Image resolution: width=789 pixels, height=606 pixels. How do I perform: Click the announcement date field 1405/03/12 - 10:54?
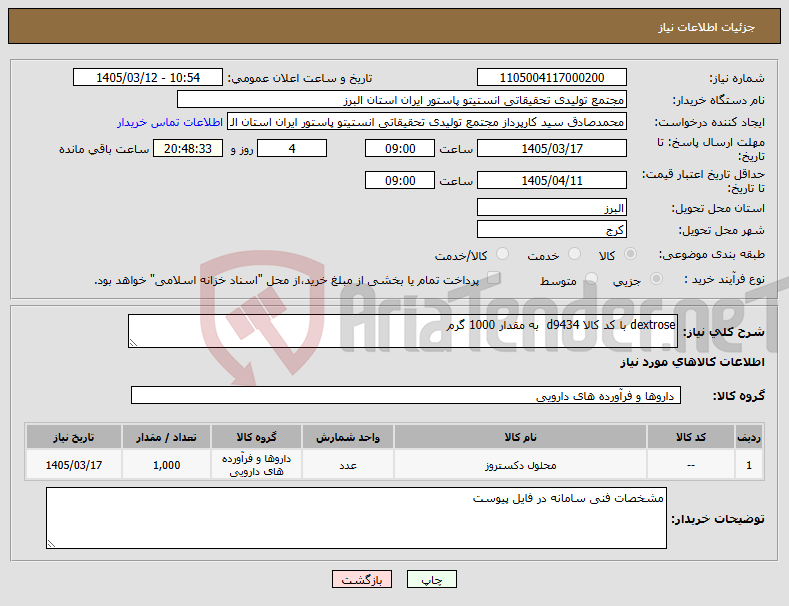[148, 78]
